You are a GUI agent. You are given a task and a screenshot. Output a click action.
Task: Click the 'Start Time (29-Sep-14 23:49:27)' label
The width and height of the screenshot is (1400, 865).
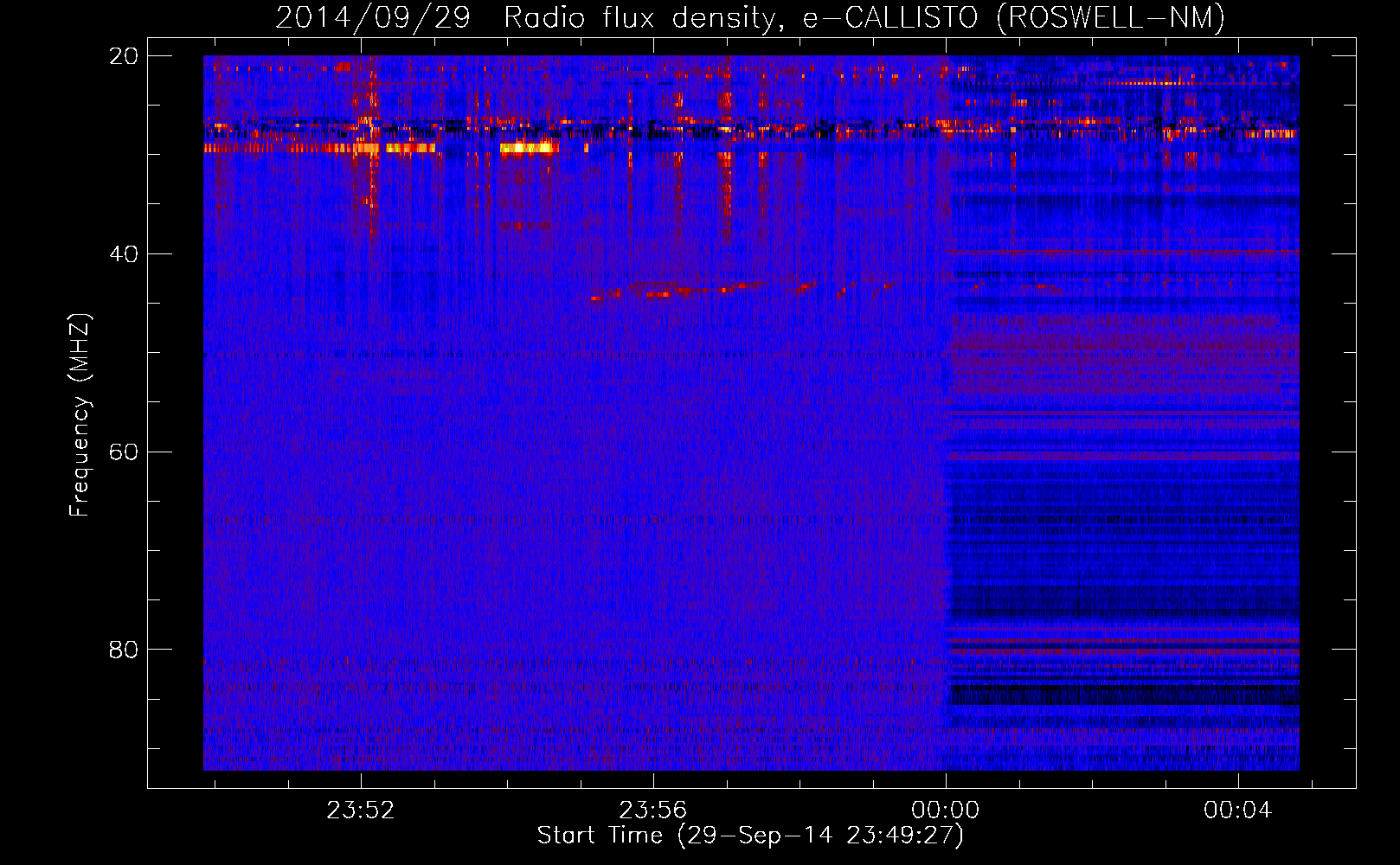point(750,836)
